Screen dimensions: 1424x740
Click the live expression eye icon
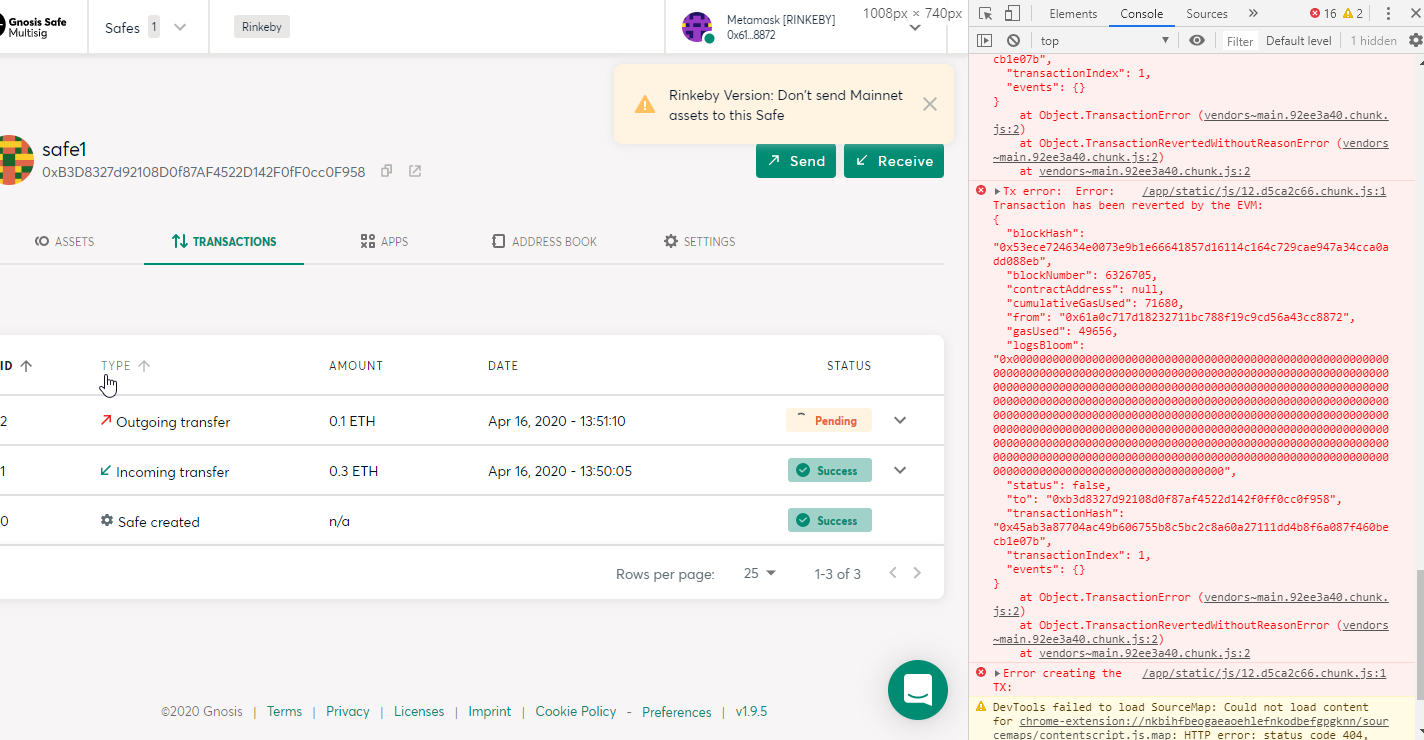tap(1197, 41)
